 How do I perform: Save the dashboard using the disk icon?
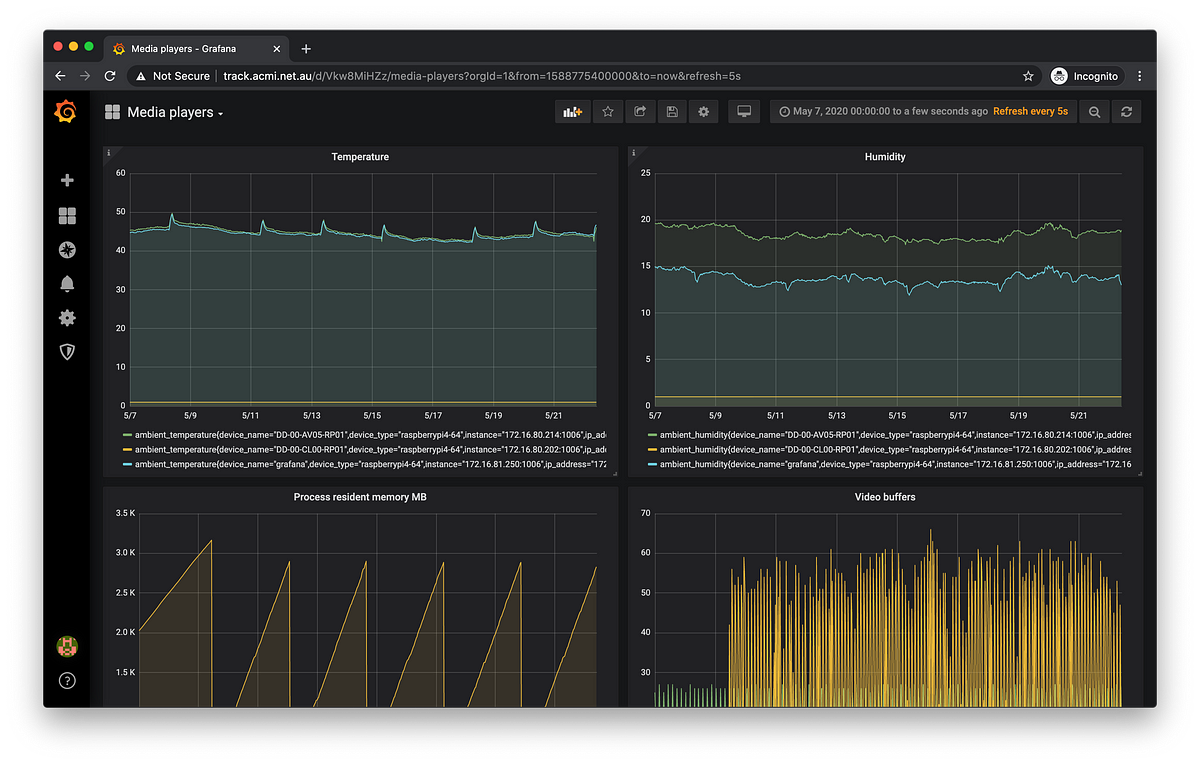(x=672, y=111)
